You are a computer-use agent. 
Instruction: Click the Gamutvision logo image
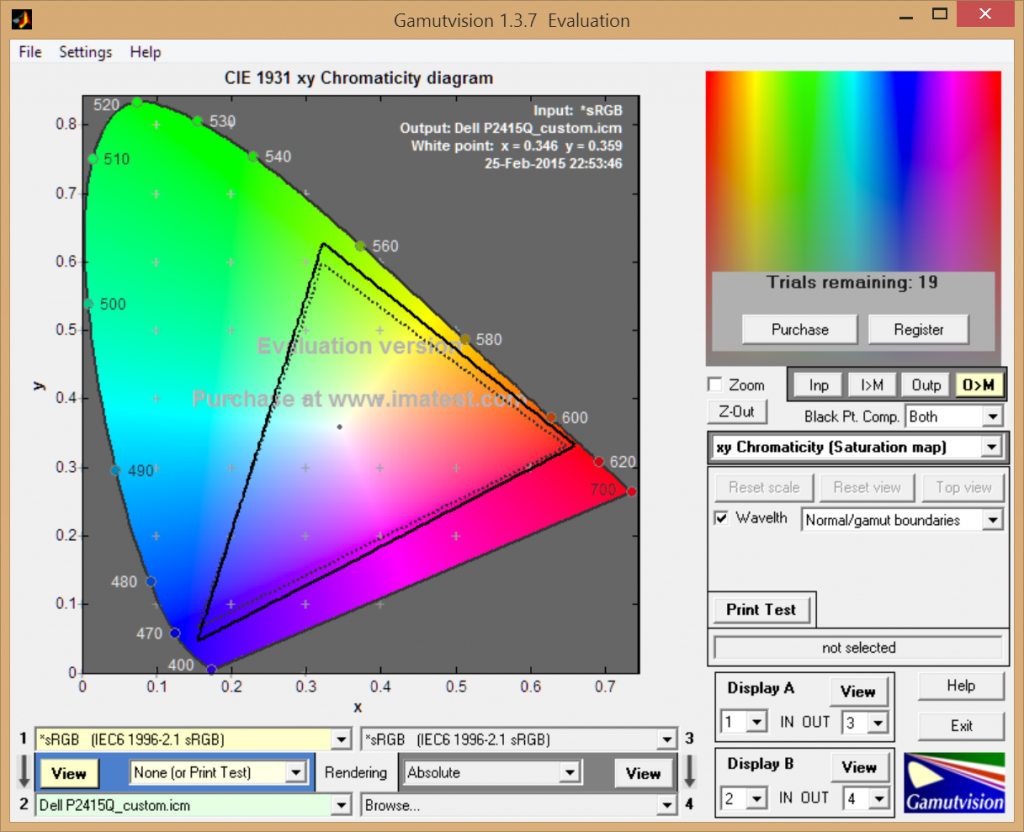coord(954,782)
